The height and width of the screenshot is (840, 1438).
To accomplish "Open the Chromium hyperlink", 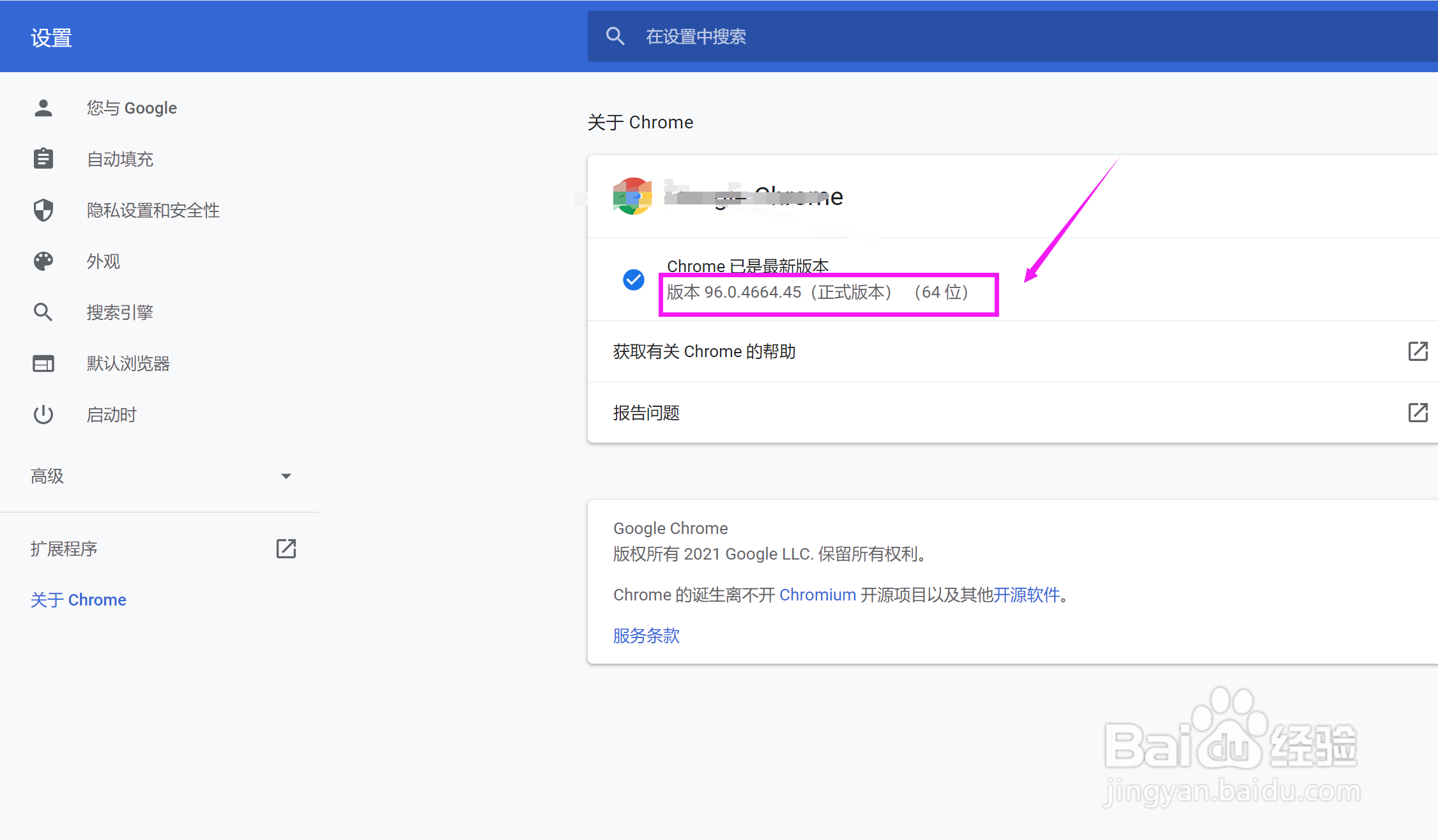I will pos(817,595).
